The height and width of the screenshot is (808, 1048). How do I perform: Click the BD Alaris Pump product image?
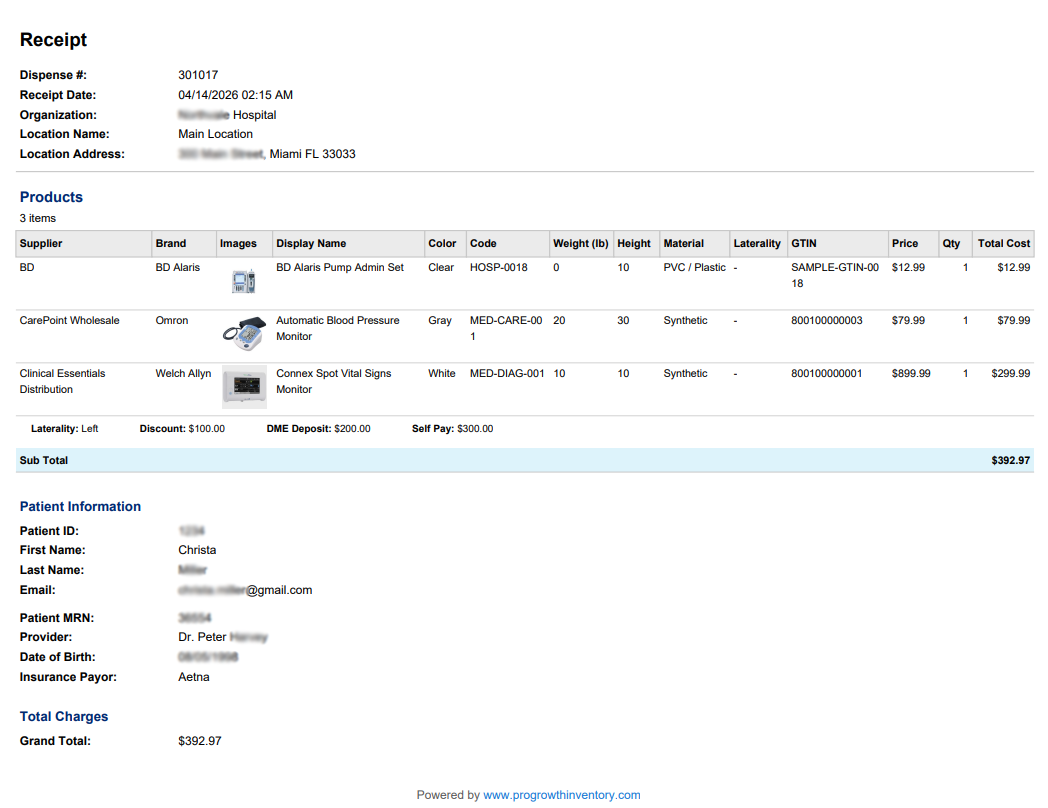[x=243, y=281]
